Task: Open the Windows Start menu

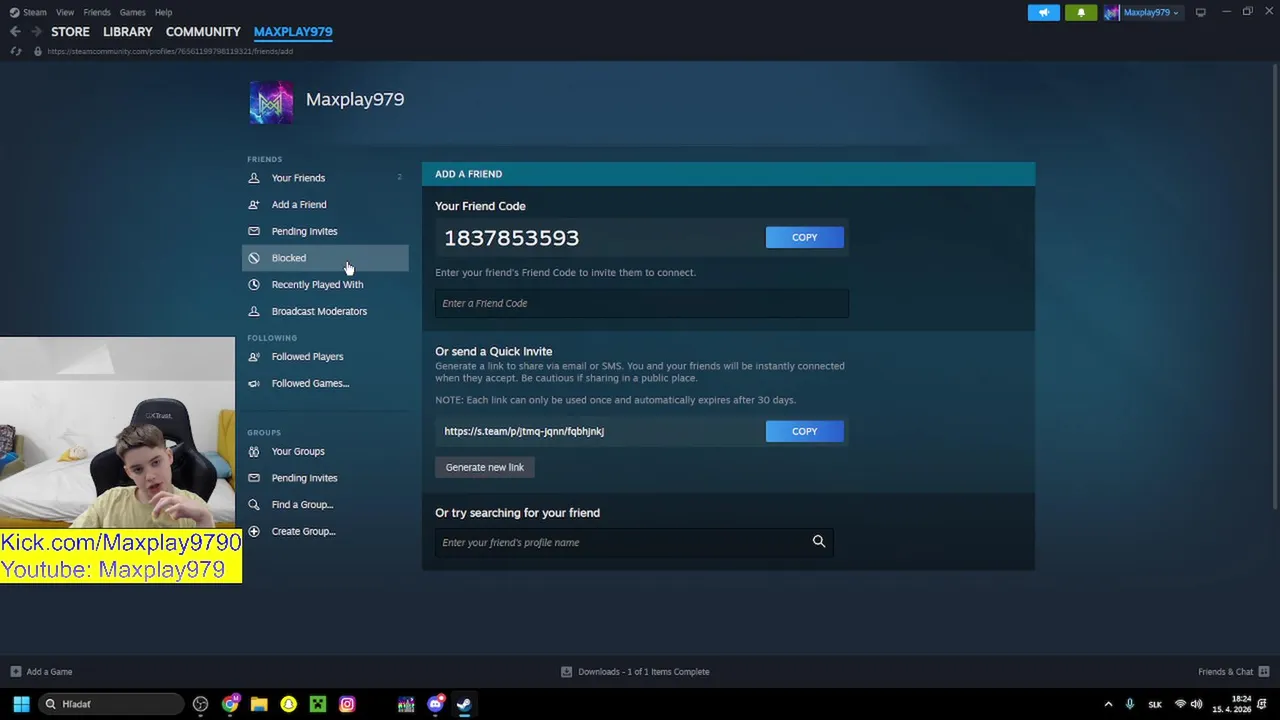Action: (x=21, y=704)
